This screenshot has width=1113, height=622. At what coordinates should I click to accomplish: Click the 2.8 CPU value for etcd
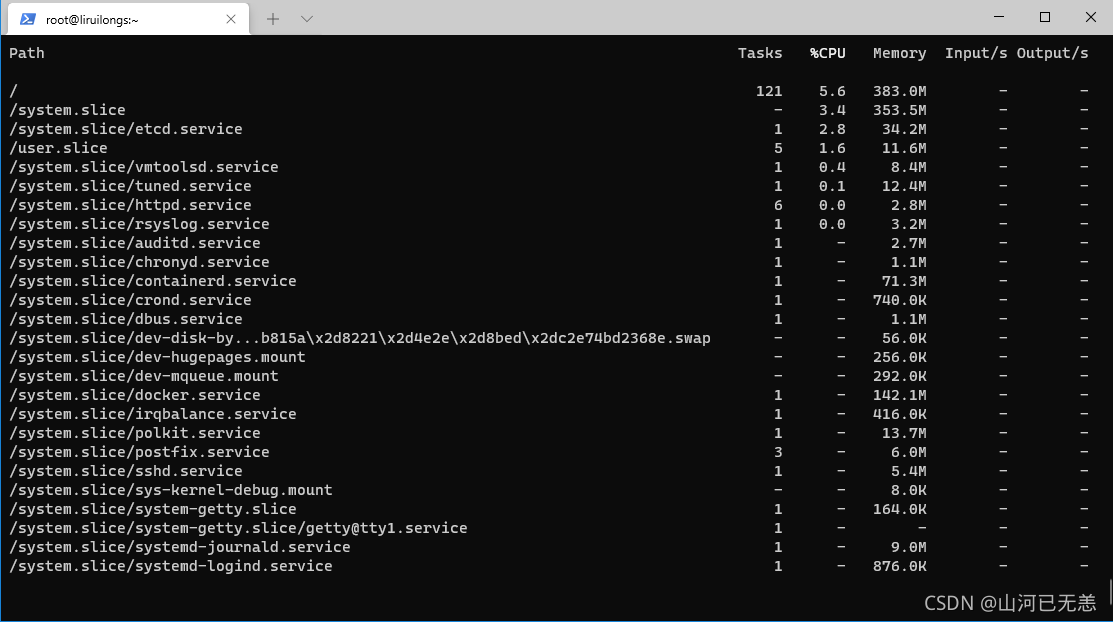(832, 129)
